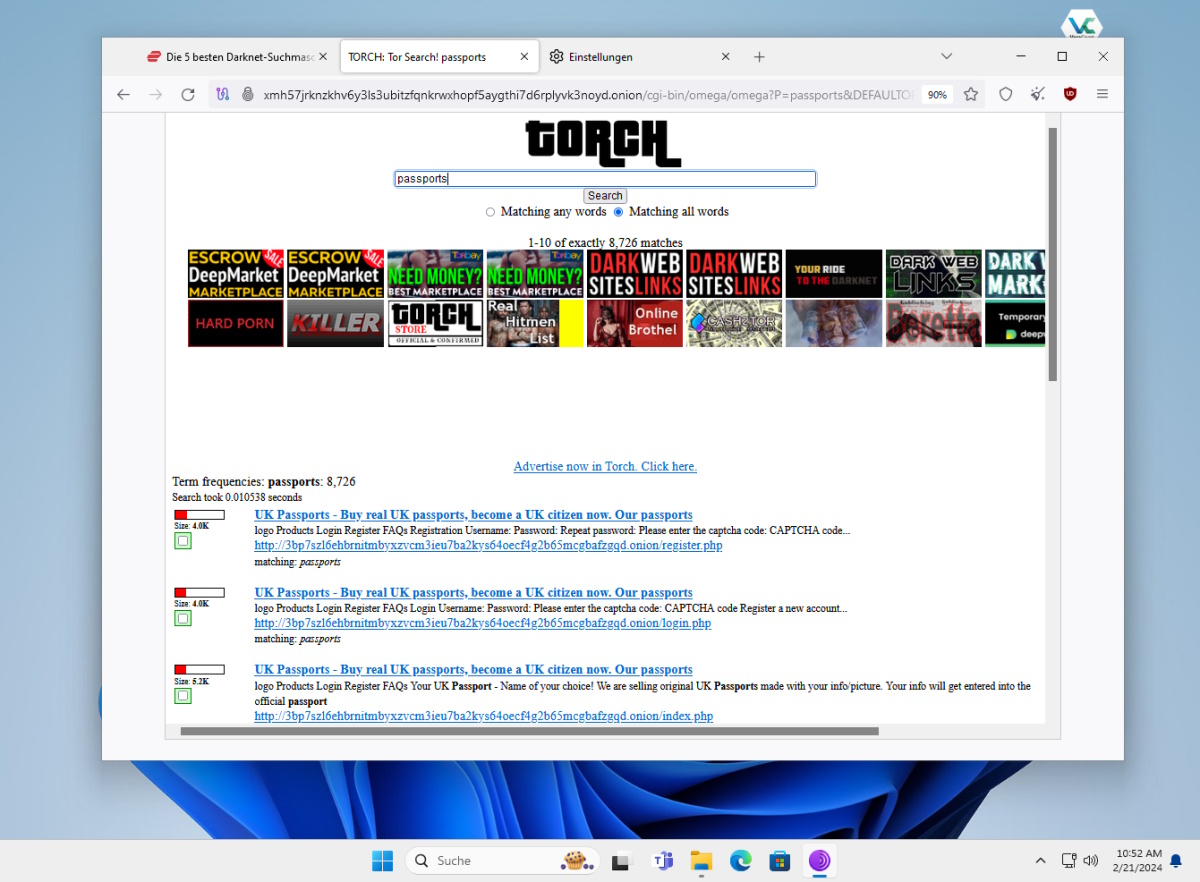Click the relevance bar of the login.php result
The image size is (1200, 882).
pos(199,593)
